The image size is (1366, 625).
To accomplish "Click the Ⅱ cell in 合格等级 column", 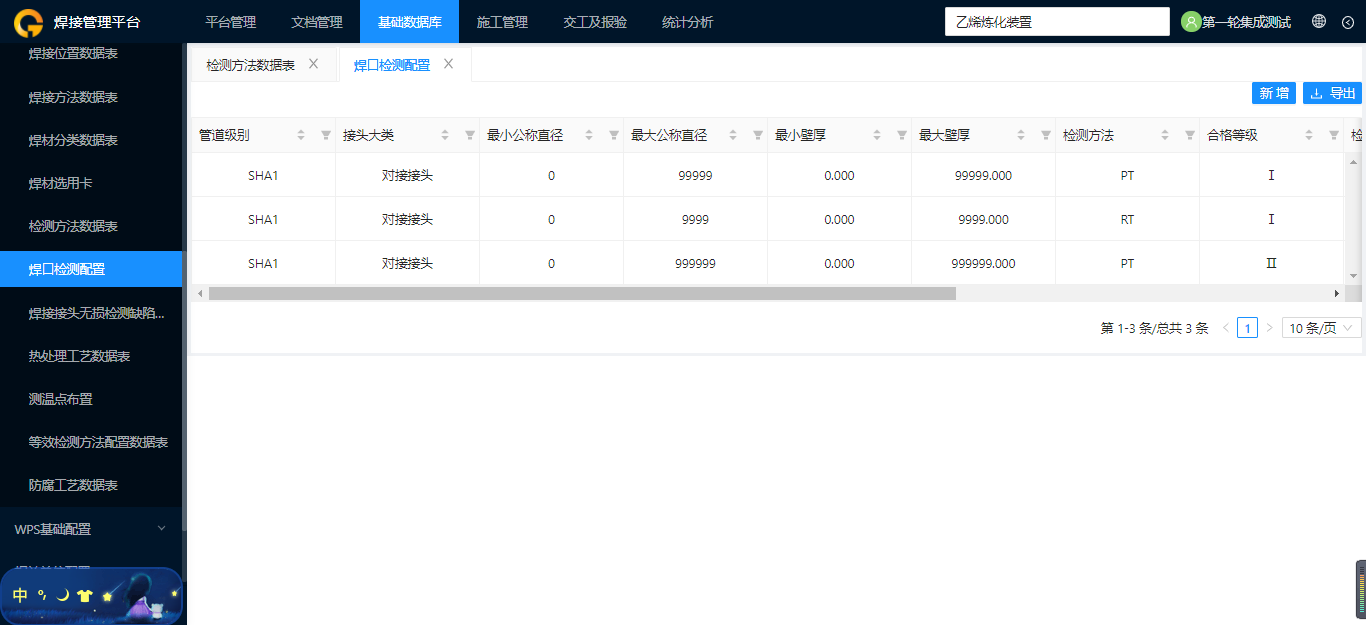I will coord(1271,263).
